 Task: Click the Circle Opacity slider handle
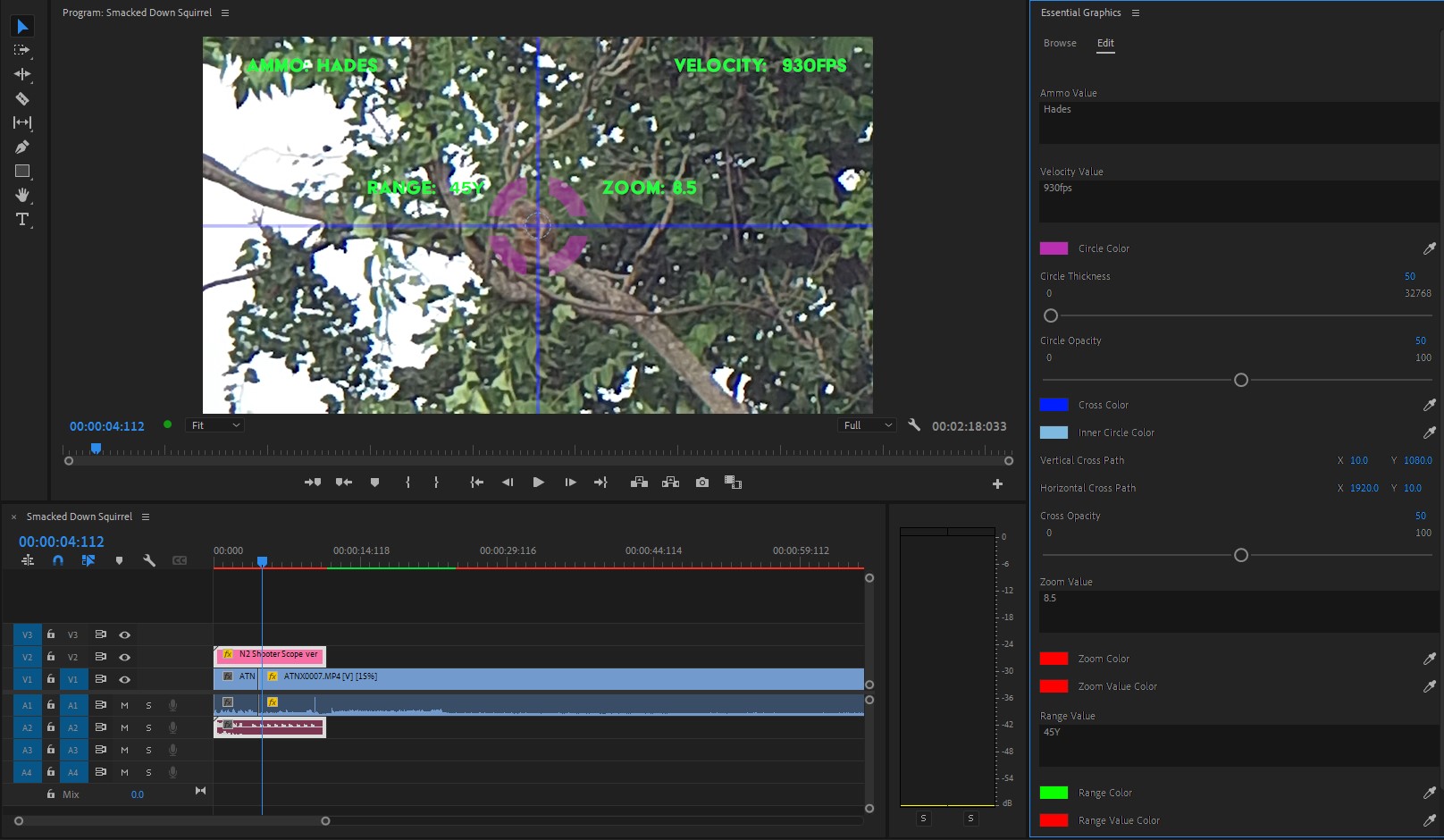pyautogui.click(x=1240, y=380)
